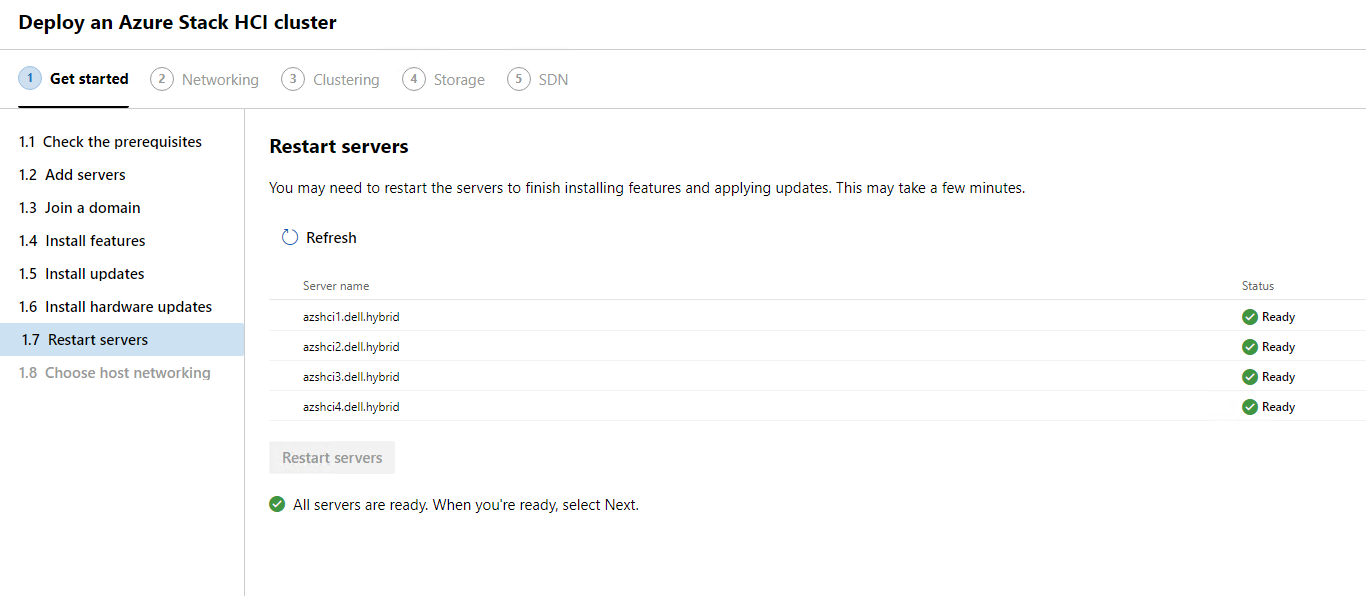1366x596 pixels.
Task: Click the Refresh circular arrow icon
Action: coord(290,237)
